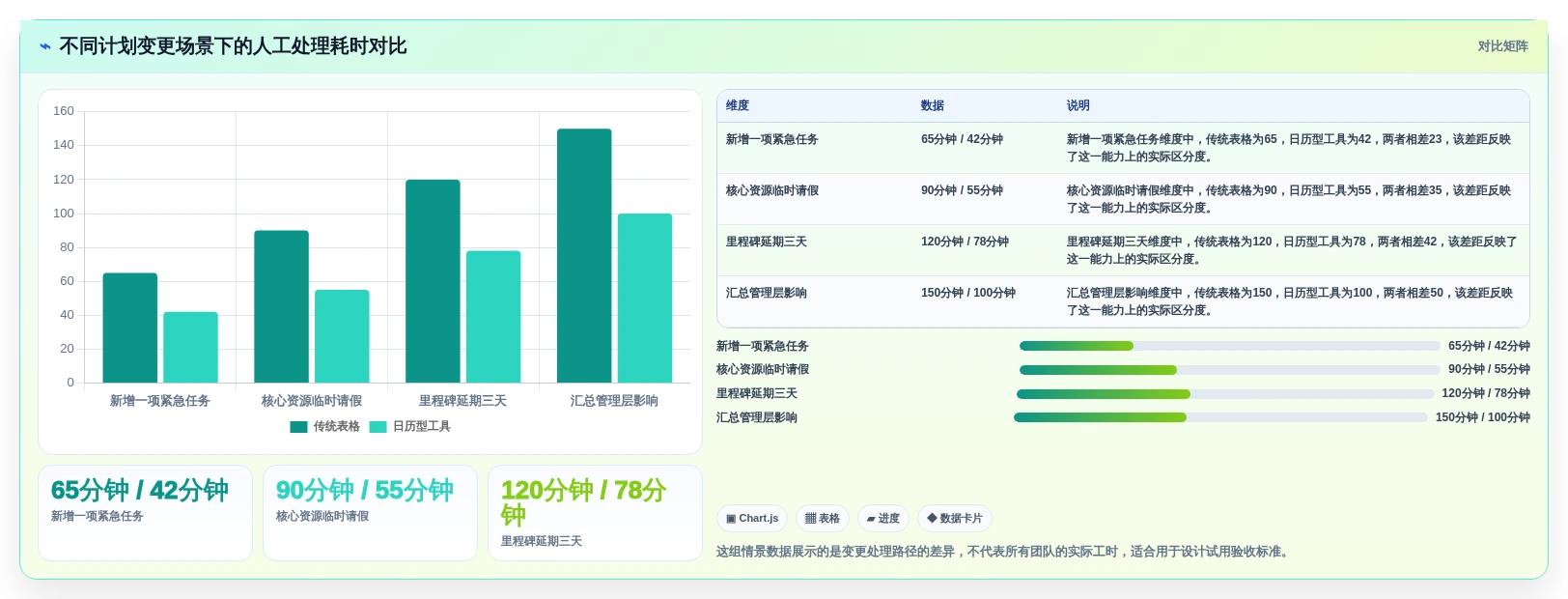Click the 传统表格 bar for 核心资源临时请假
Viewport: 1568px width, 599px height.
[x=281, y=307]
